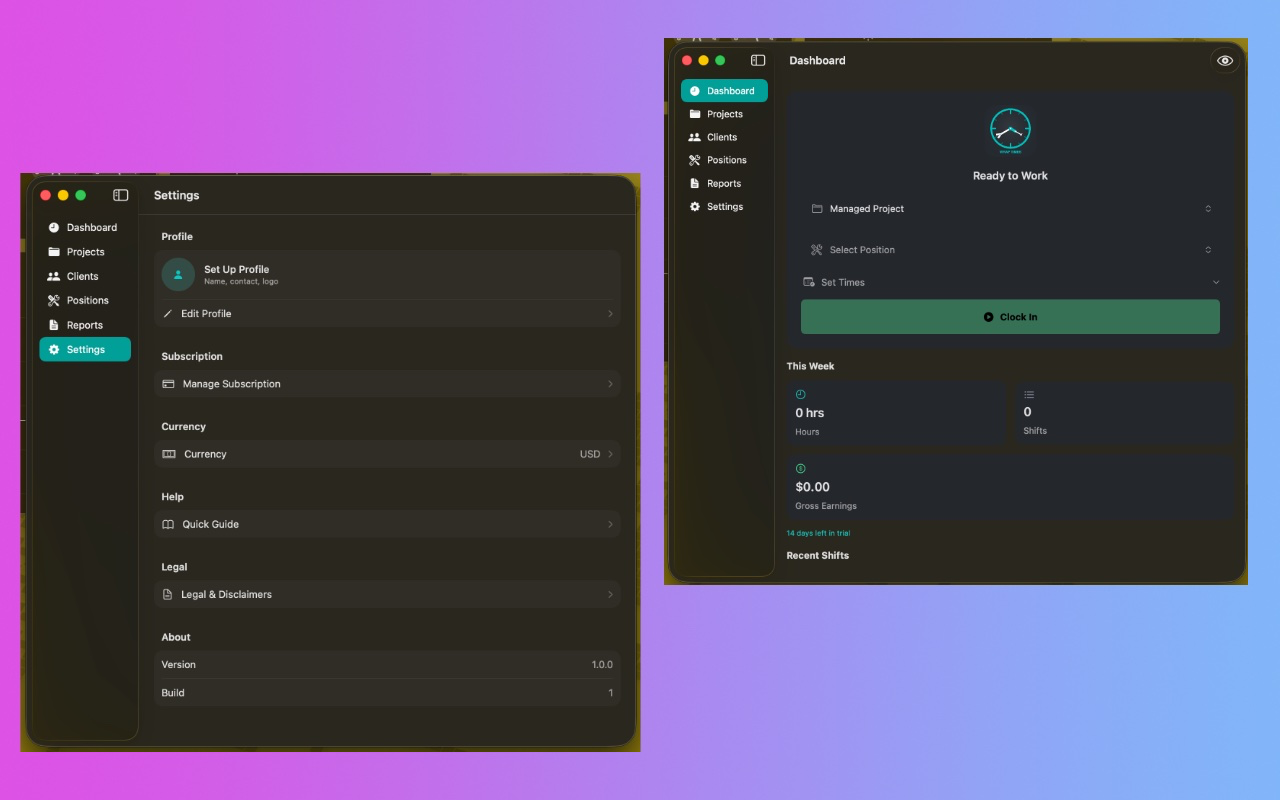Click Edit Profile label

[206, 314]
